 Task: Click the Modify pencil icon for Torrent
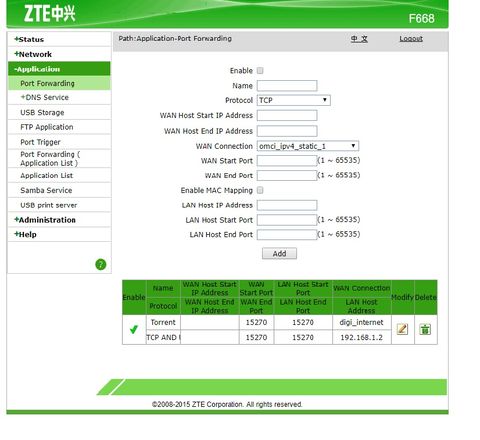402,329
